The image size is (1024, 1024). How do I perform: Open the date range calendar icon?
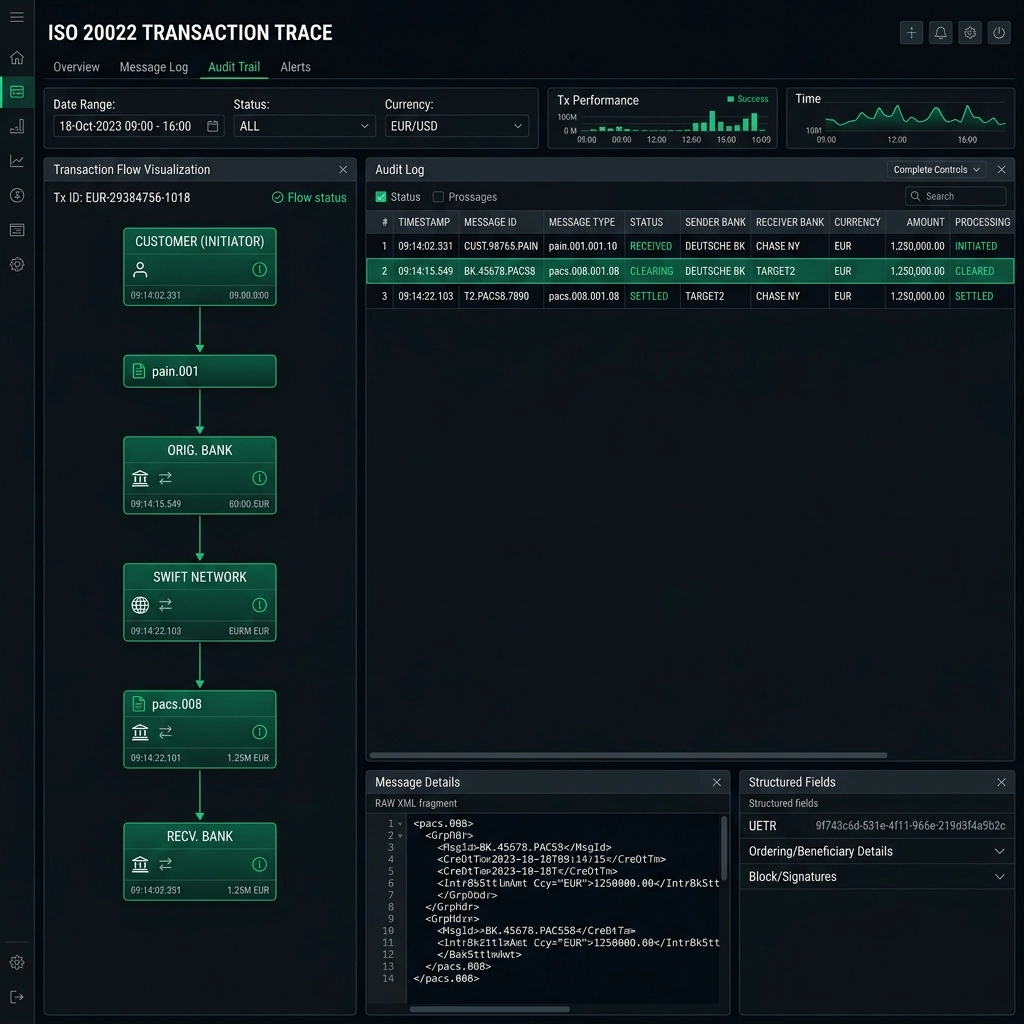coord(212,126)
